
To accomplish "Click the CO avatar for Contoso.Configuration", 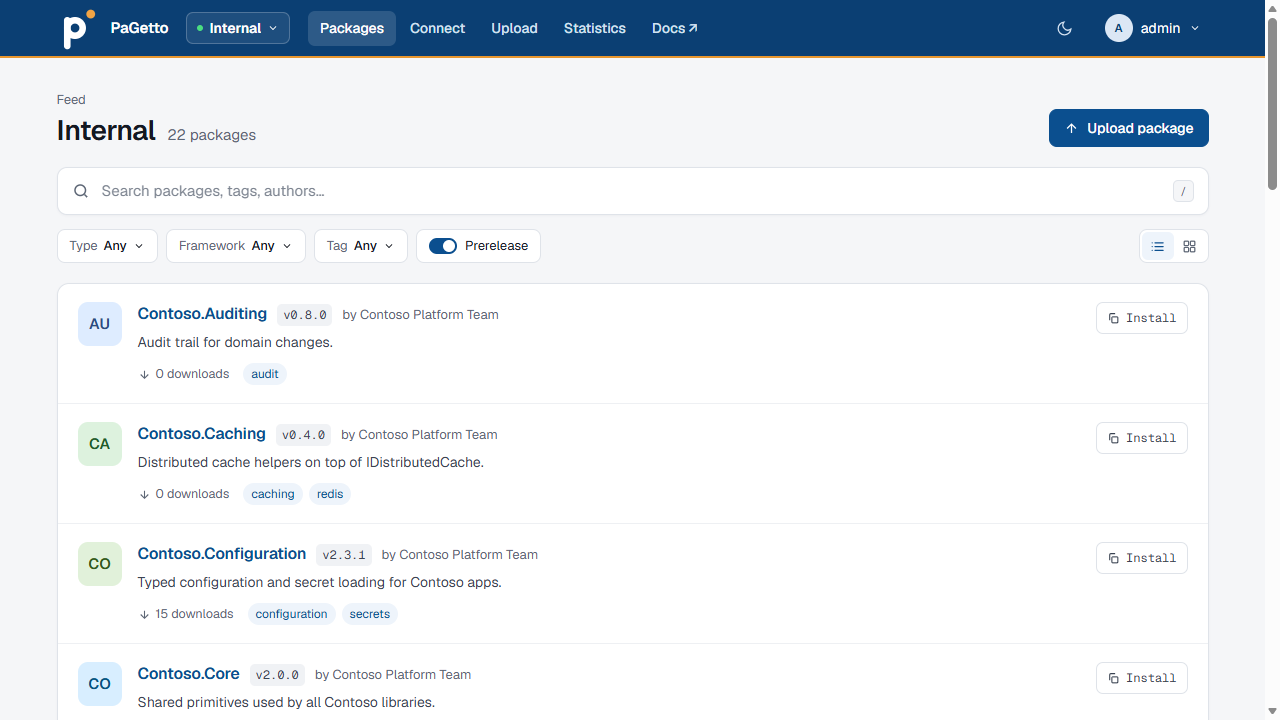I will click(100, 564).
